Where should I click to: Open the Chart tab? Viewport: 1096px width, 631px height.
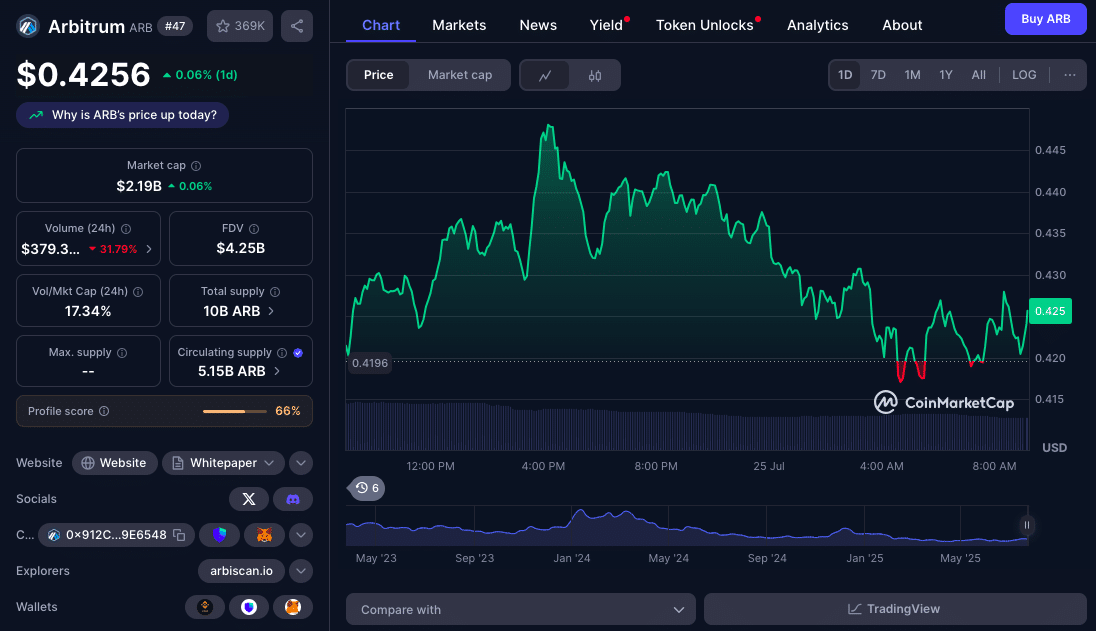click(381, 25)
